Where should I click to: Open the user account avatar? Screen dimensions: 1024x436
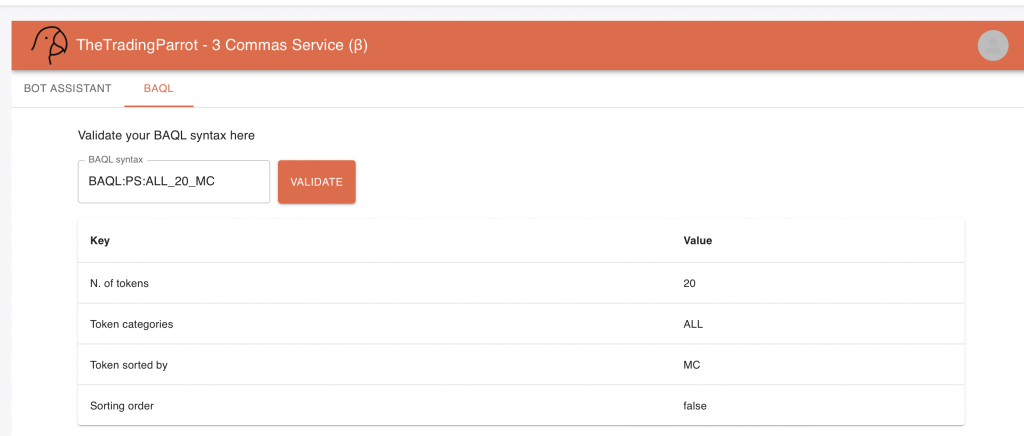(992, 45)
